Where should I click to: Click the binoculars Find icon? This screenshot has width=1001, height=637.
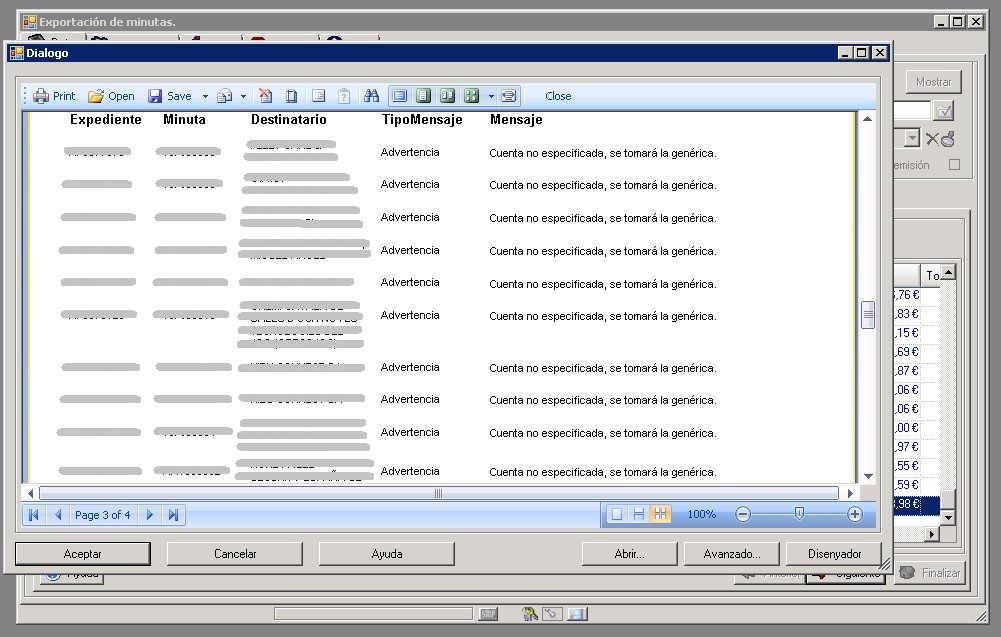click(372, 96)
